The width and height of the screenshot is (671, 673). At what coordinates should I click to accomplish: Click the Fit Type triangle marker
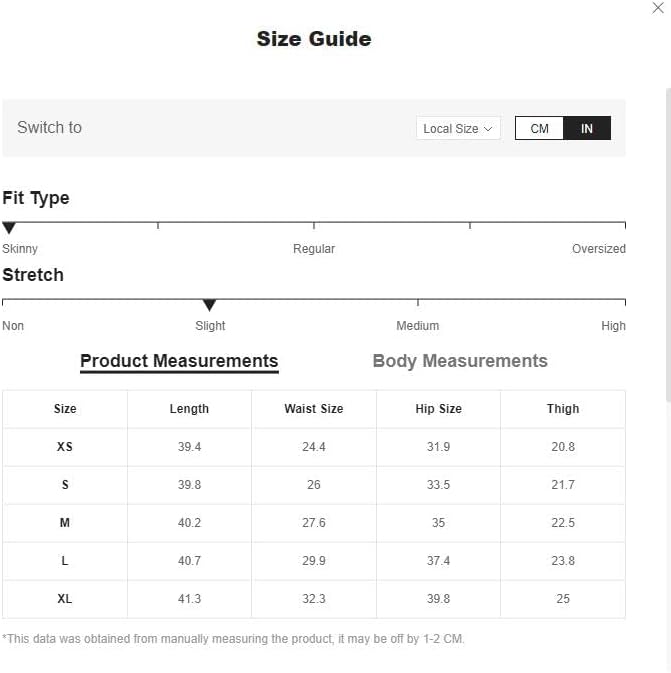(x=9, y=228)
